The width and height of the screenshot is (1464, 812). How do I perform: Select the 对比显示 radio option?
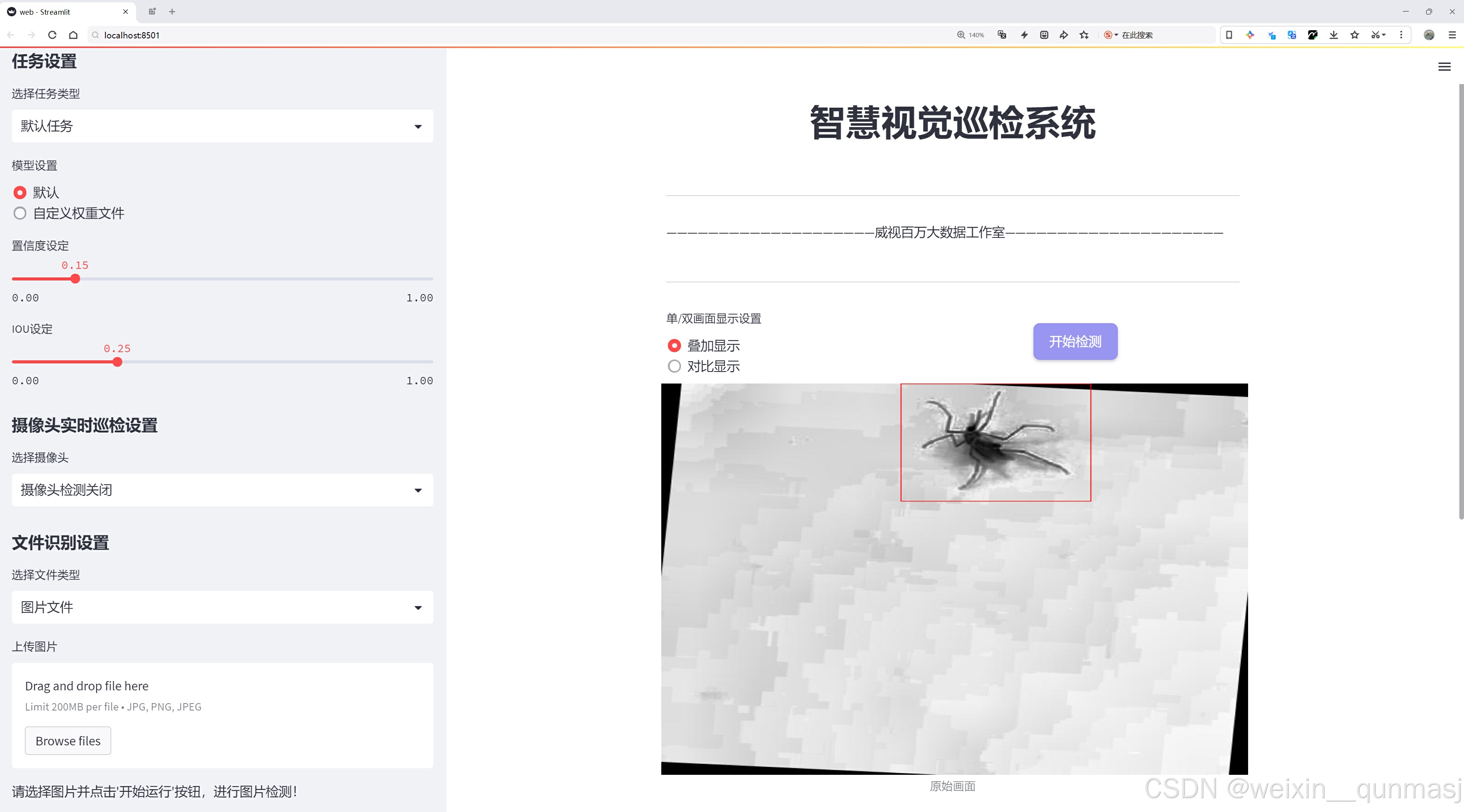point(674,366)
